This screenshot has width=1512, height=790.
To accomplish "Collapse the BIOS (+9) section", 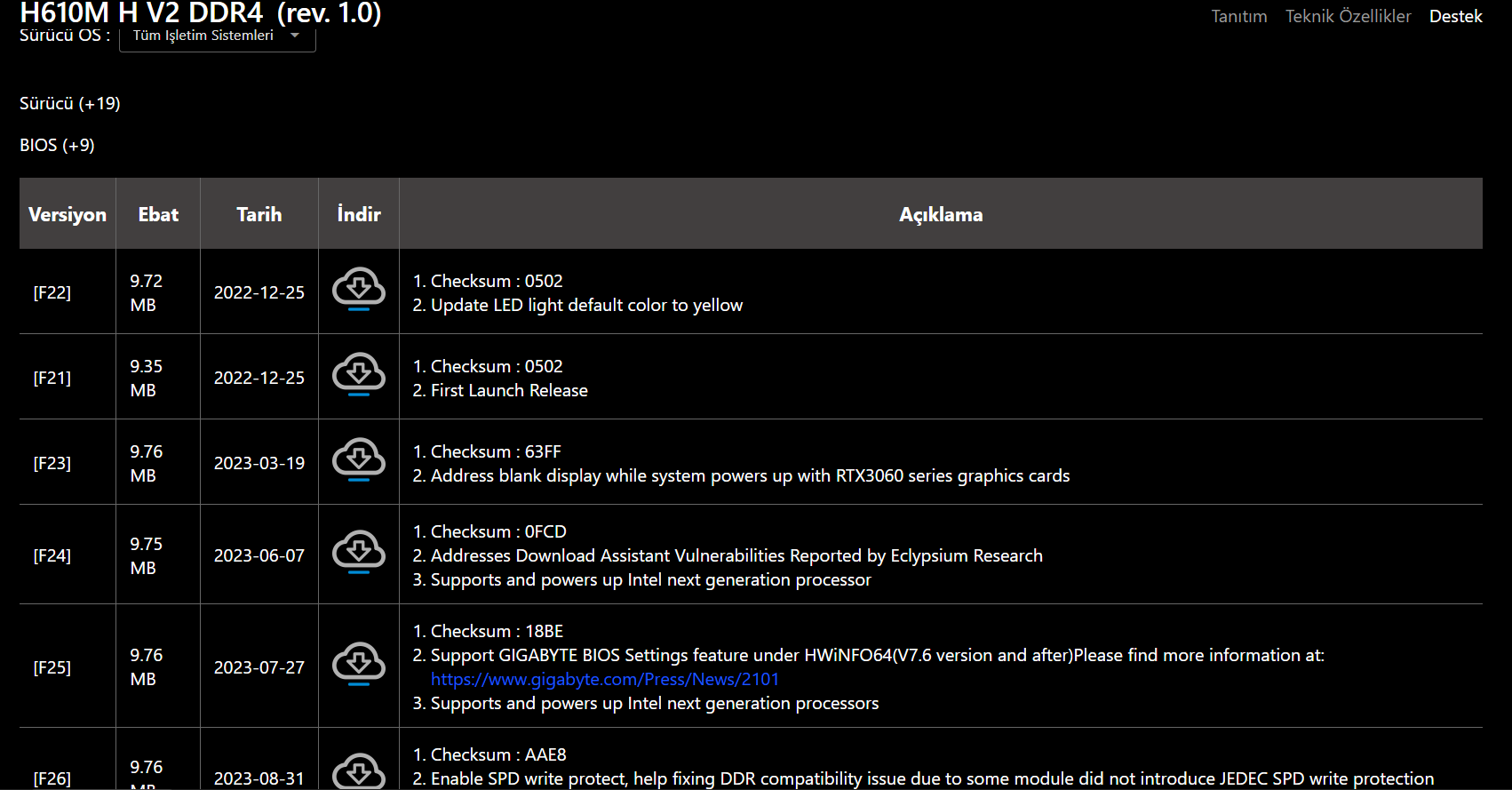I will [57, 145].
